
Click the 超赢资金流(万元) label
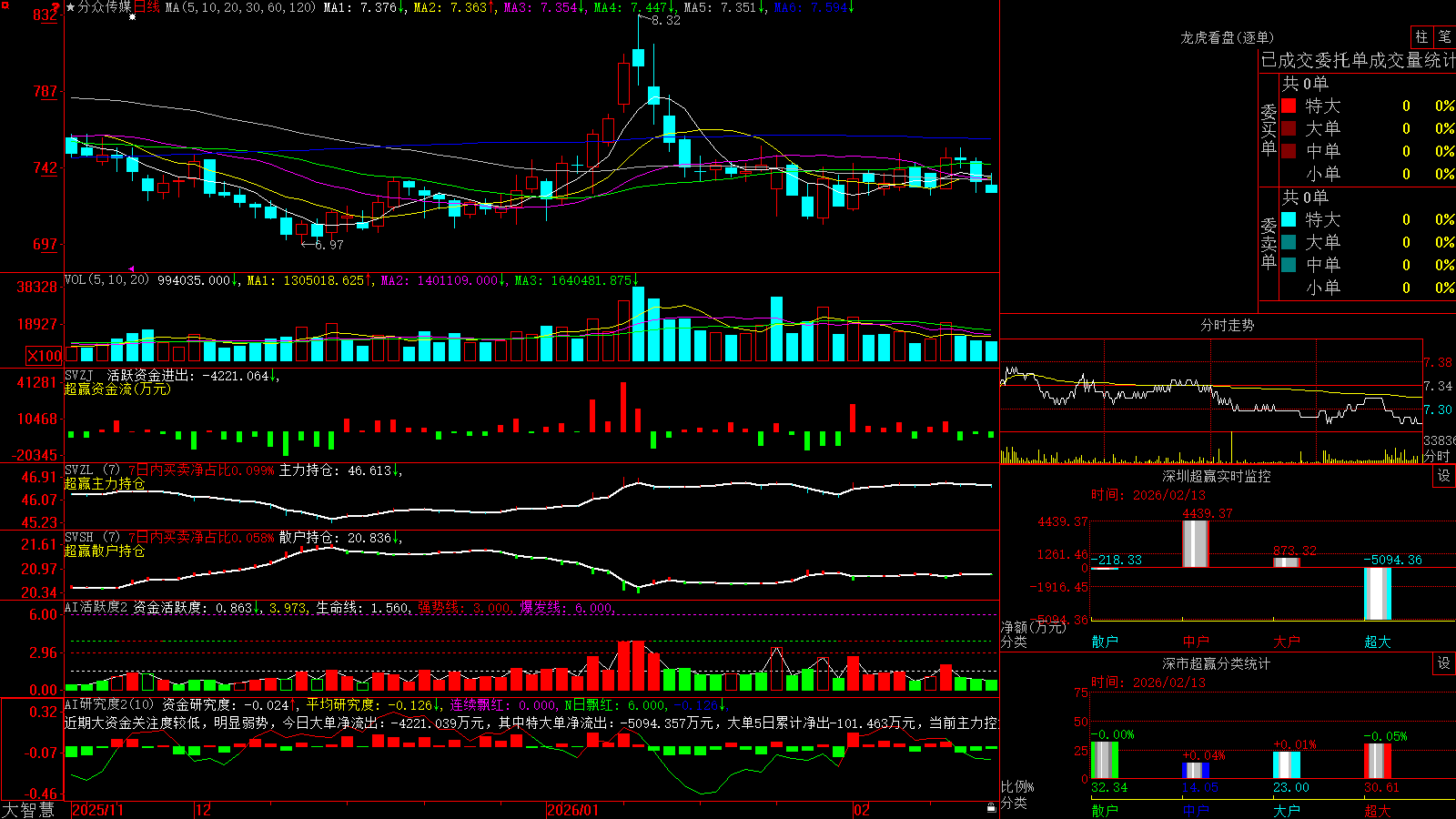click(x=117, y=389)
